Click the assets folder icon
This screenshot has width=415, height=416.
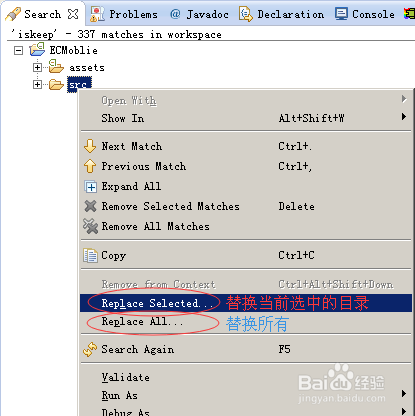point(56,66)
